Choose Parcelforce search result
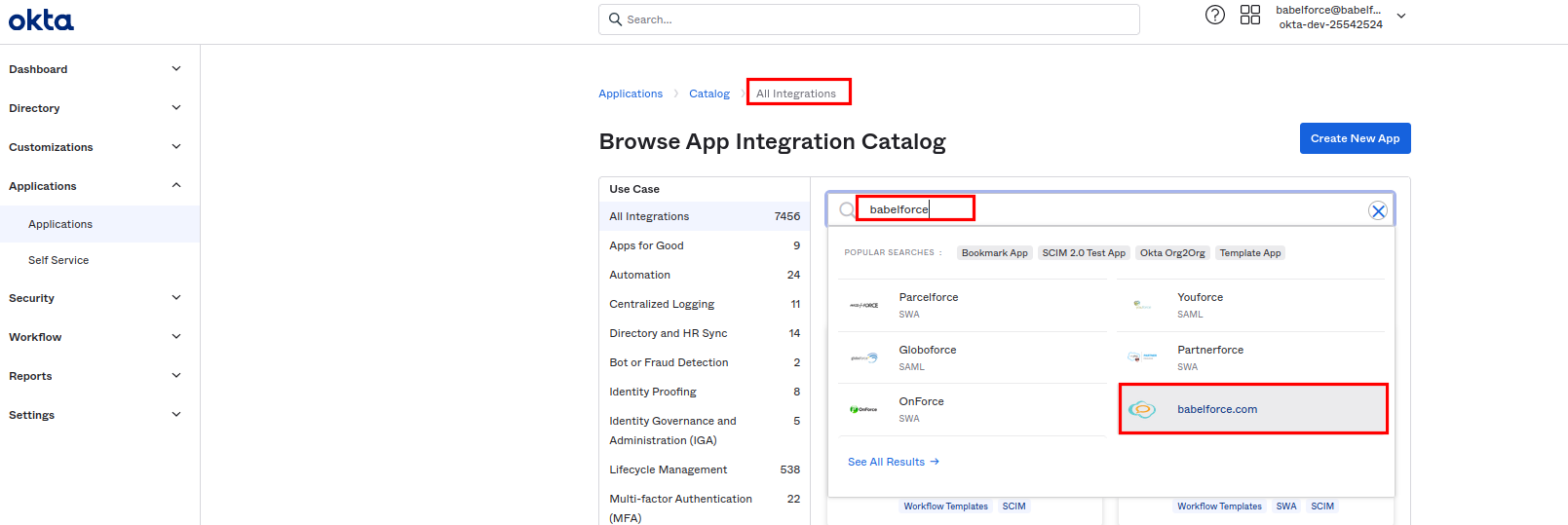Screen dimensions: 1568x525 pos(972,305)
